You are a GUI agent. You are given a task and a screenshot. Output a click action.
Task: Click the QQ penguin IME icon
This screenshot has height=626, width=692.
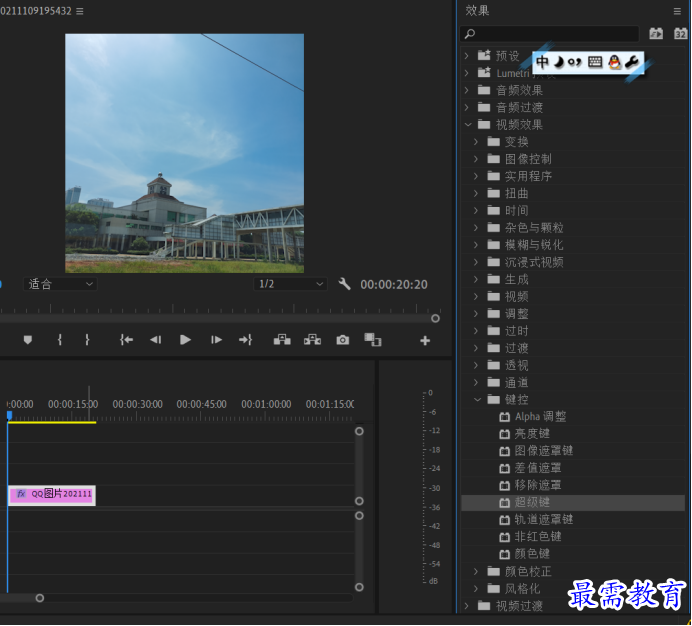[614, 62]
